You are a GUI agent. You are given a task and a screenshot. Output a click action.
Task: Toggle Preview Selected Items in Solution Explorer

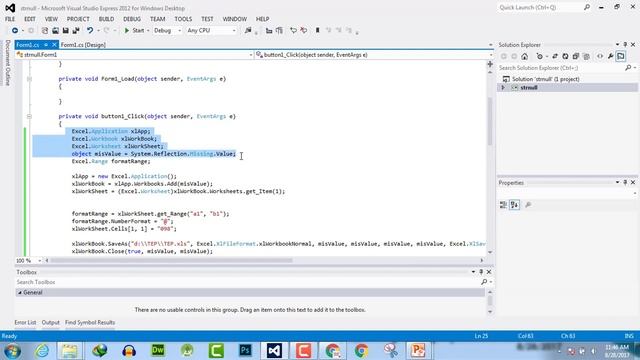point(621,57)
